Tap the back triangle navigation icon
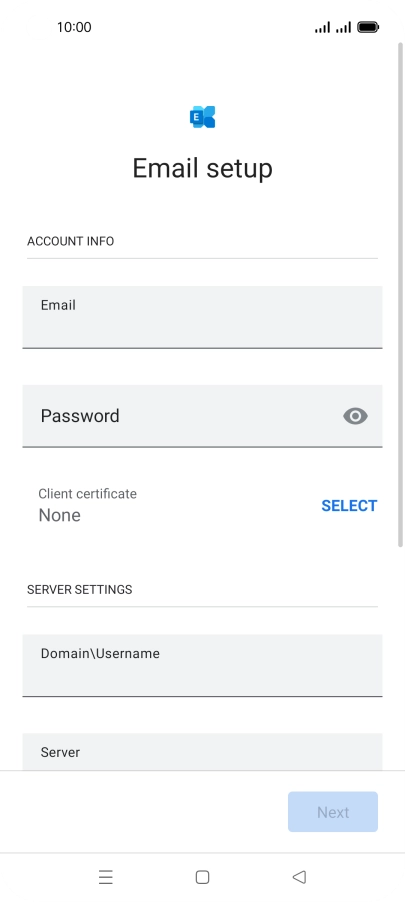The width and height of the screenshot is (405, 902). 299,877
